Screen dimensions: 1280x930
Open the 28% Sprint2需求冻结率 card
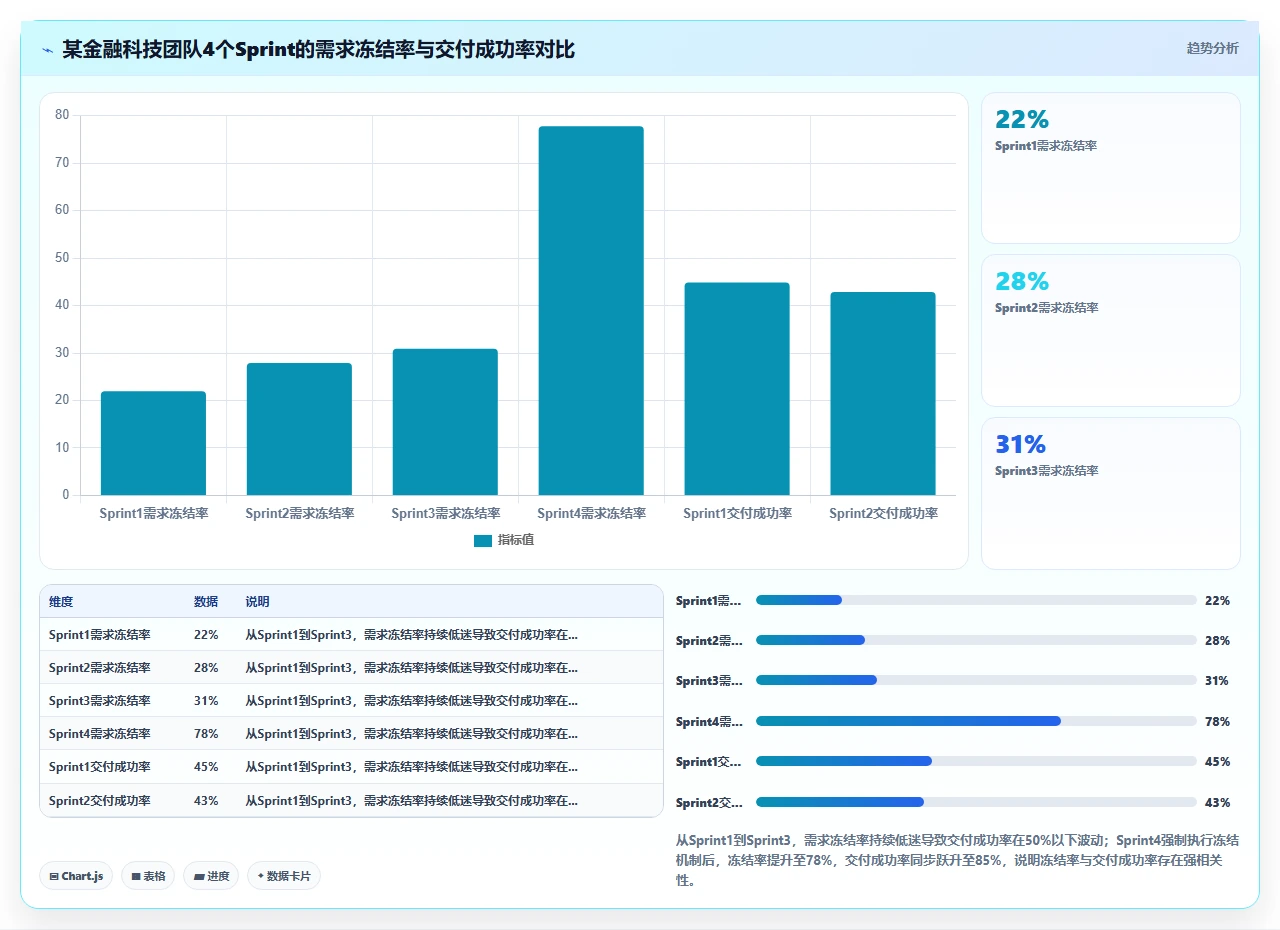[x=1111, y=331]
